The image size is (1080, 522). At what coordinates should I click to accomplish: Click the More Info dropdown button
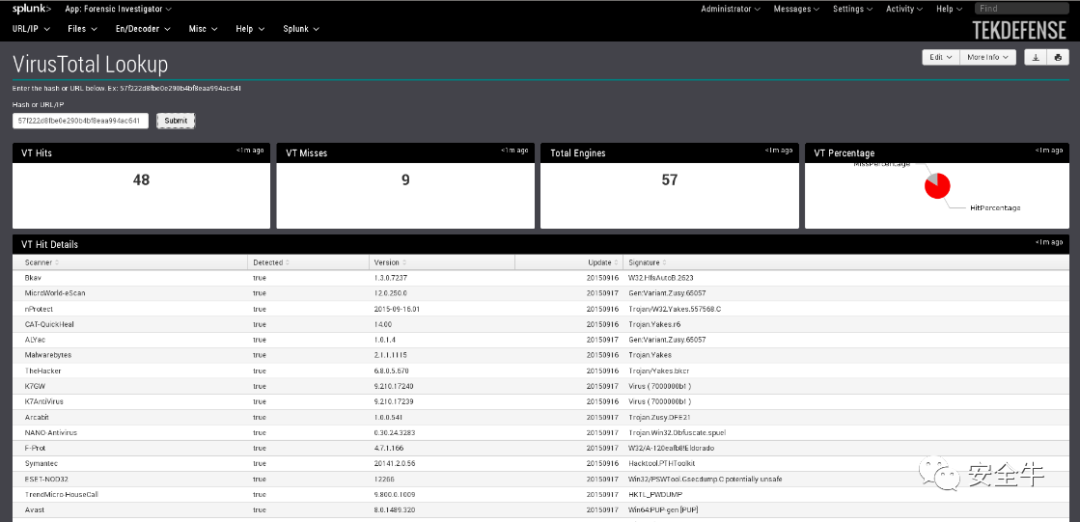click(x=988, y=58)
